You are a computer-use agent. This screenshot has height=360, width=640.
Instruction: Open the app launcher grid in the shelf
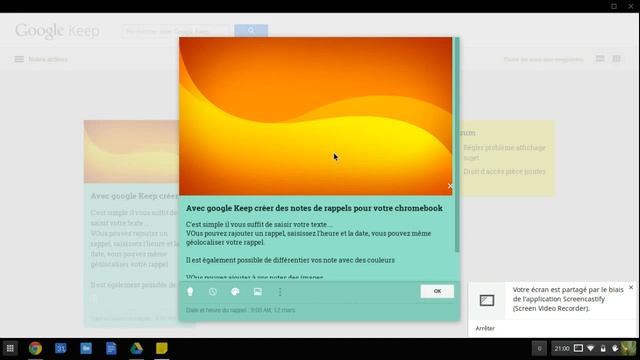pyautogui.click(x=10, y=348)
